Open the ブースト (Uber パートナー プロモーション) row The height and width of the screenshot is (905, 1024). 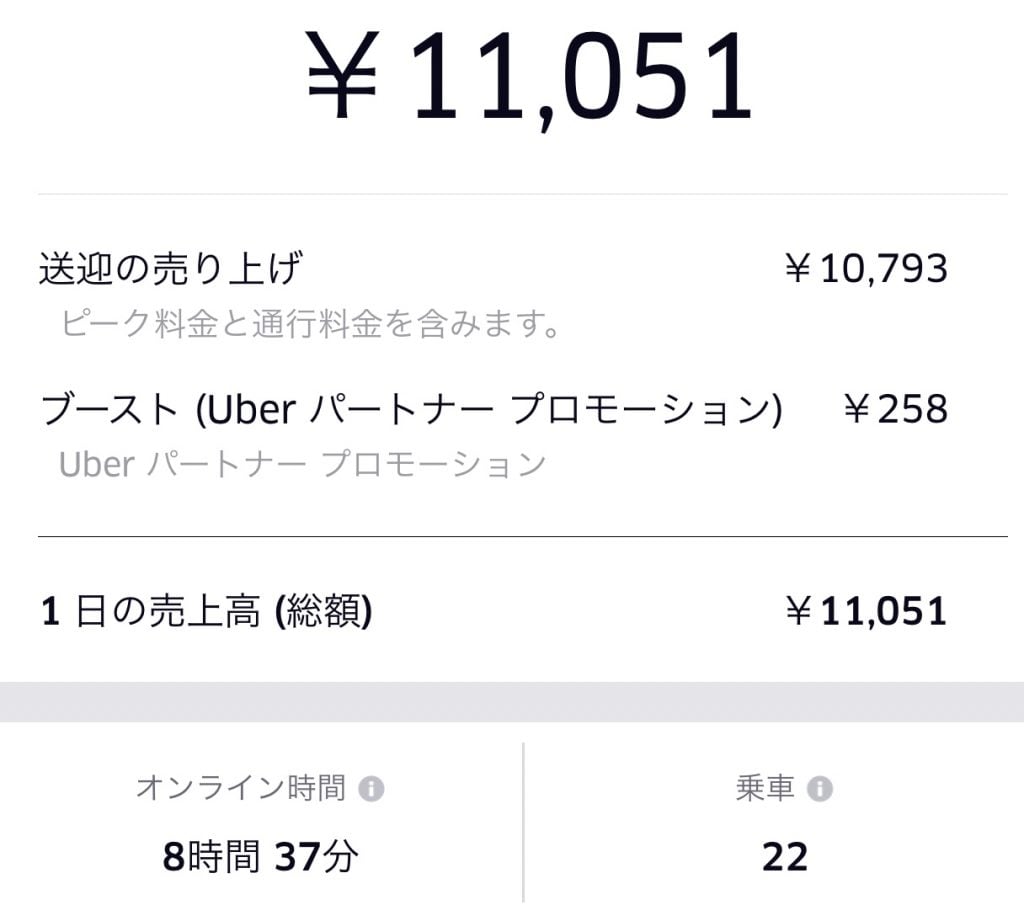pos(411,409)
